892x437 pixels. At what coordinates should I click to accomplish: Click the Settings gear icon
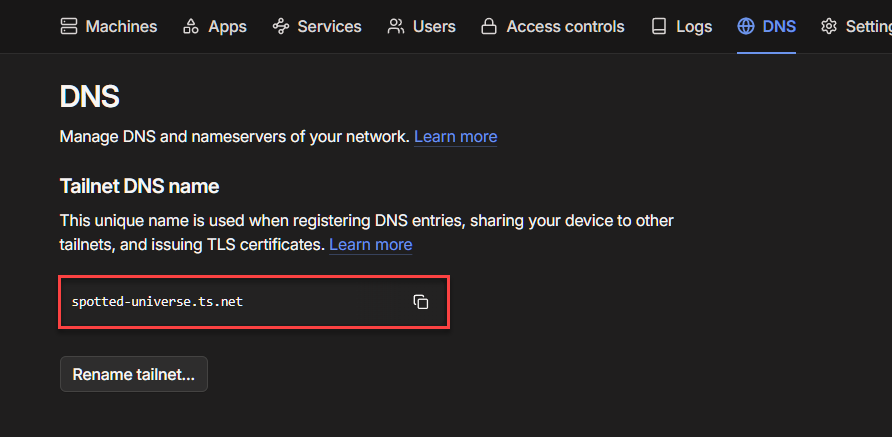tap(829, 27)
